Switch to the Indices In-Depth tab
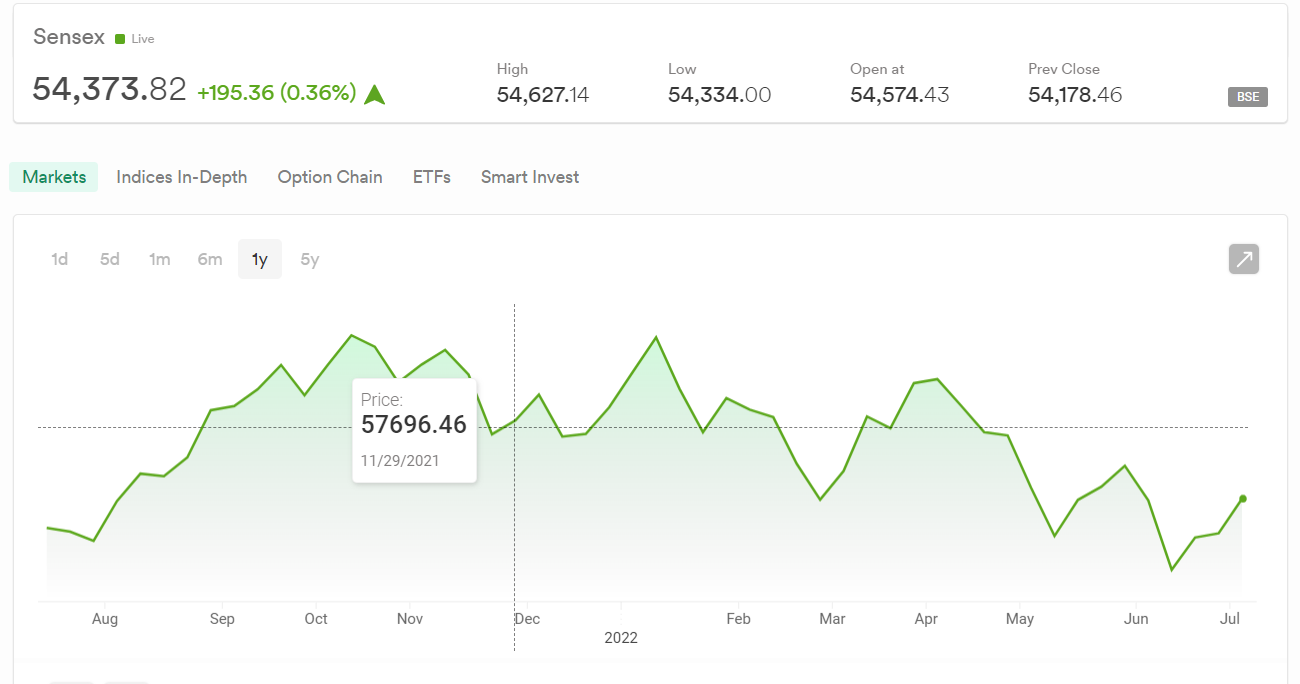 coord(182,177)
